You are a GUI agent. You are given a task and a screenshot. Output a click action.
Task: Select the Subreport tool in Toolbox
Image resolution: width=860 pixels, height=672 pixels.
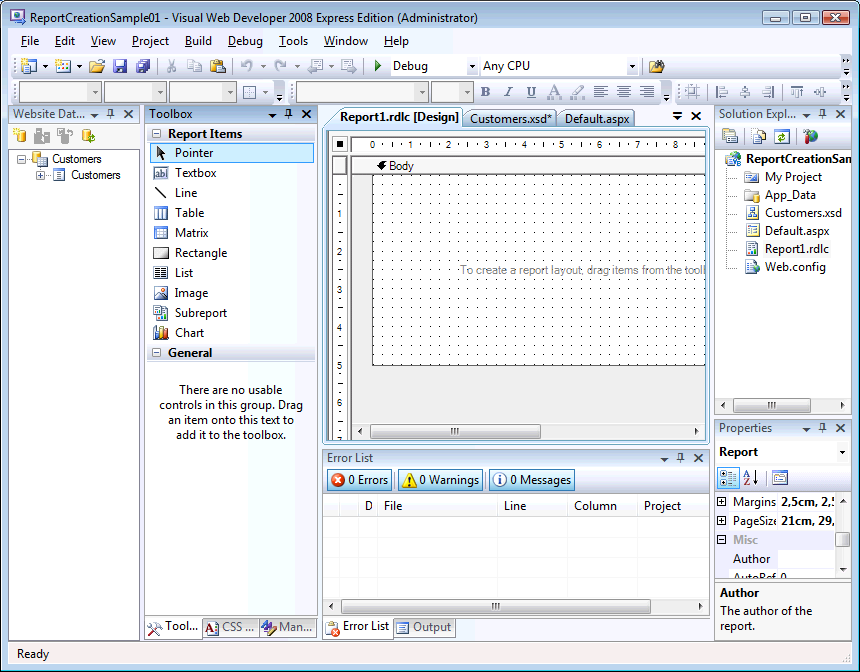coord(200,313)
